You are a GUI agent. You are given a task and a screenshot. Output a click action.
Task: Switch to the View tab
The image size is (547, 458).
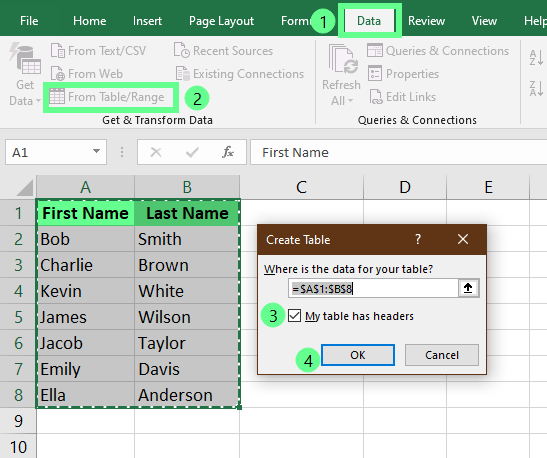coord(484,21)
